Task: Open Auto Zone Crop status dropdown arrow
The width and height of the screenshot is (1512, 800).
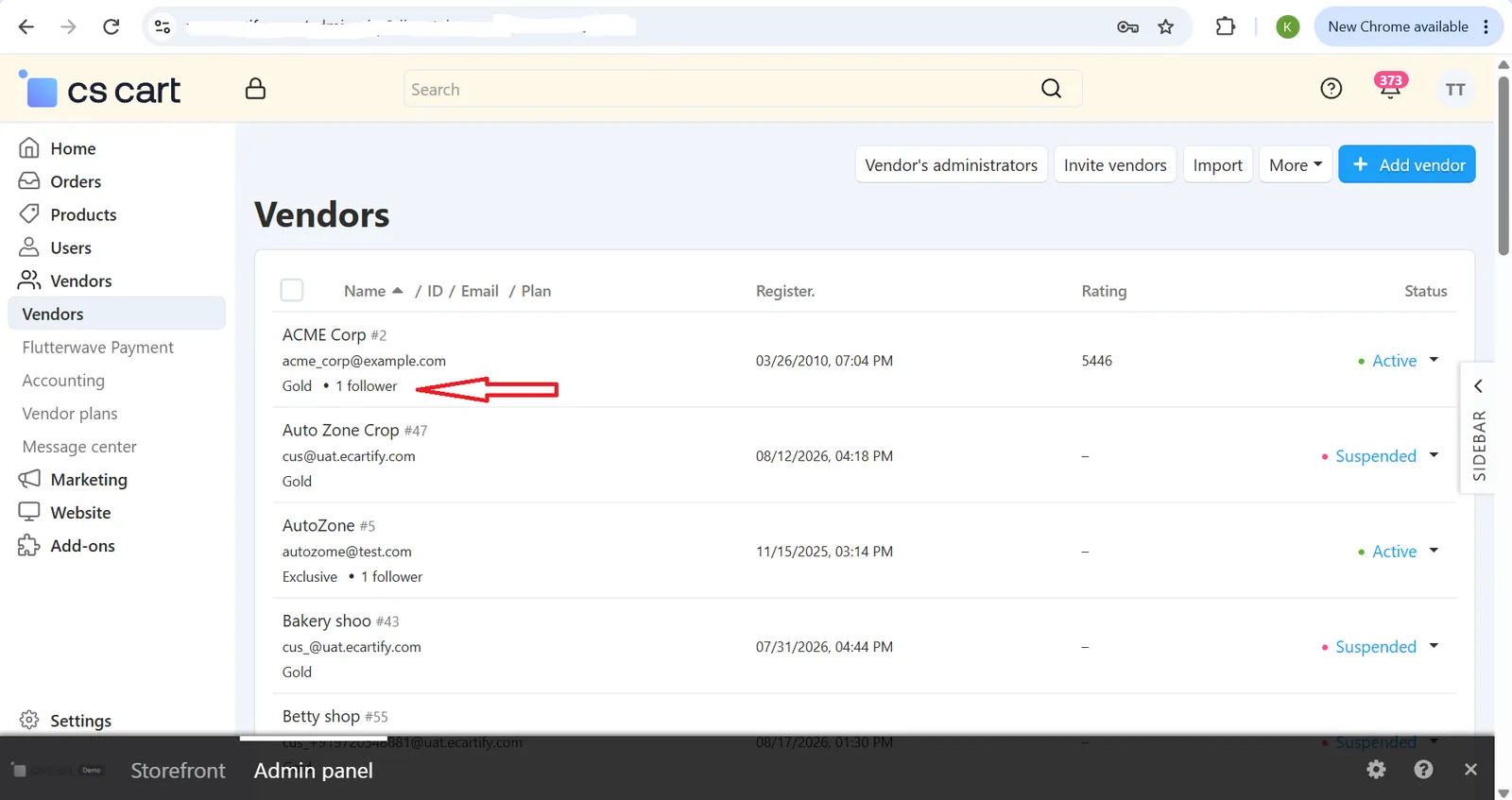Action: tap(1434, 455)
